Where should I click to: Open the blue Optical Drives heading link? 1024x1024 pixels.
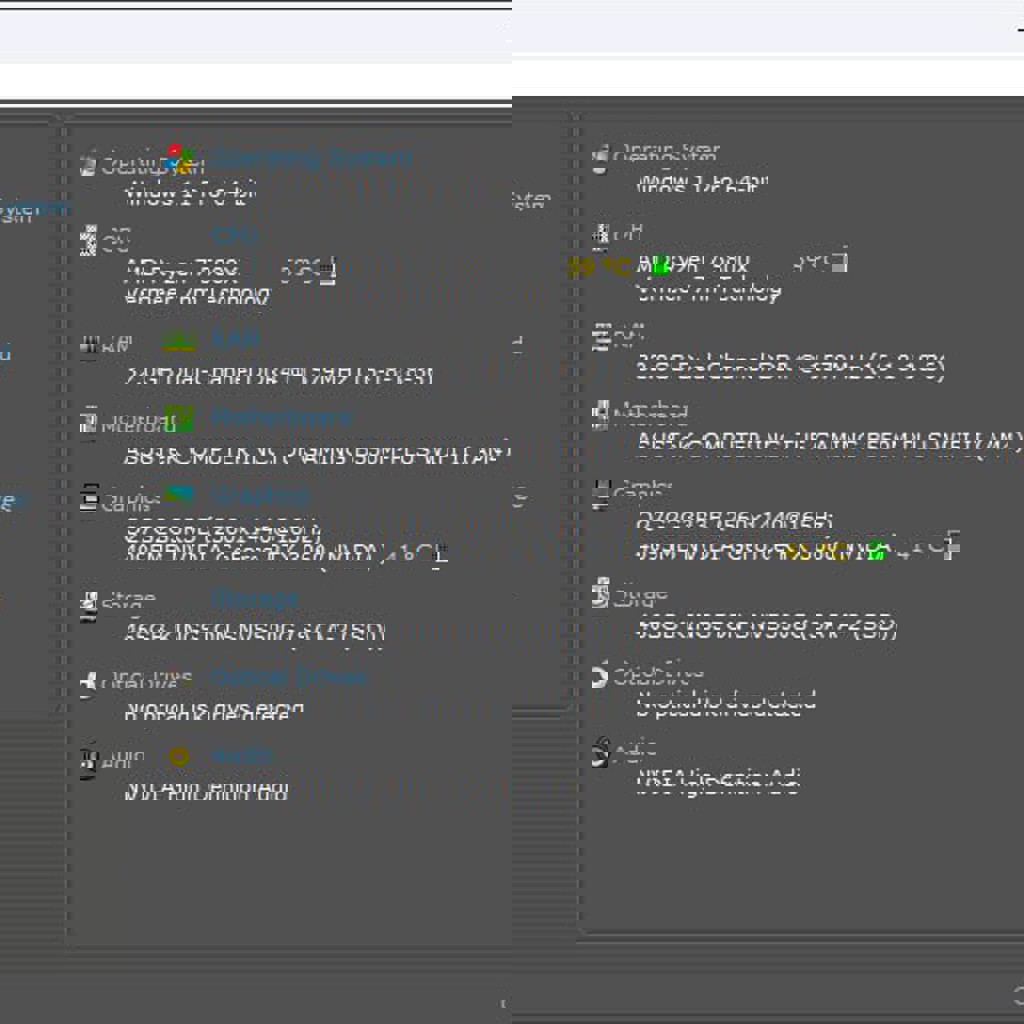tap(289, 677)
